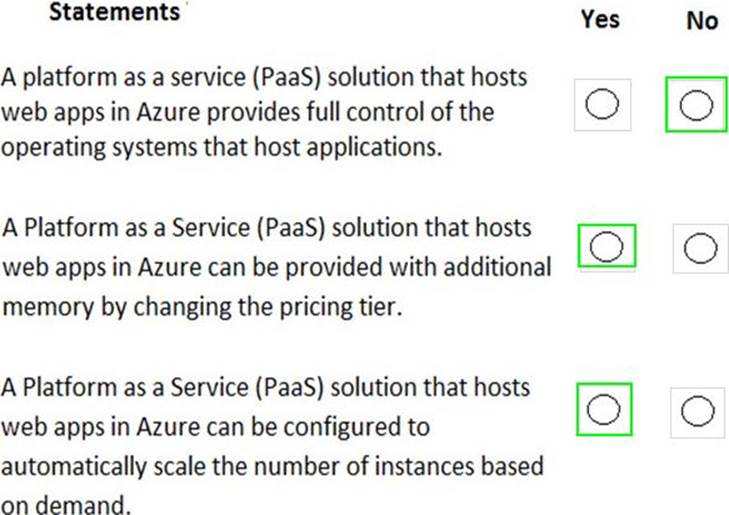The height and width of the screenshot is (515, 729).
Task: Select No for the pricing tier memory statement
Action: click(x=700, y=247)
